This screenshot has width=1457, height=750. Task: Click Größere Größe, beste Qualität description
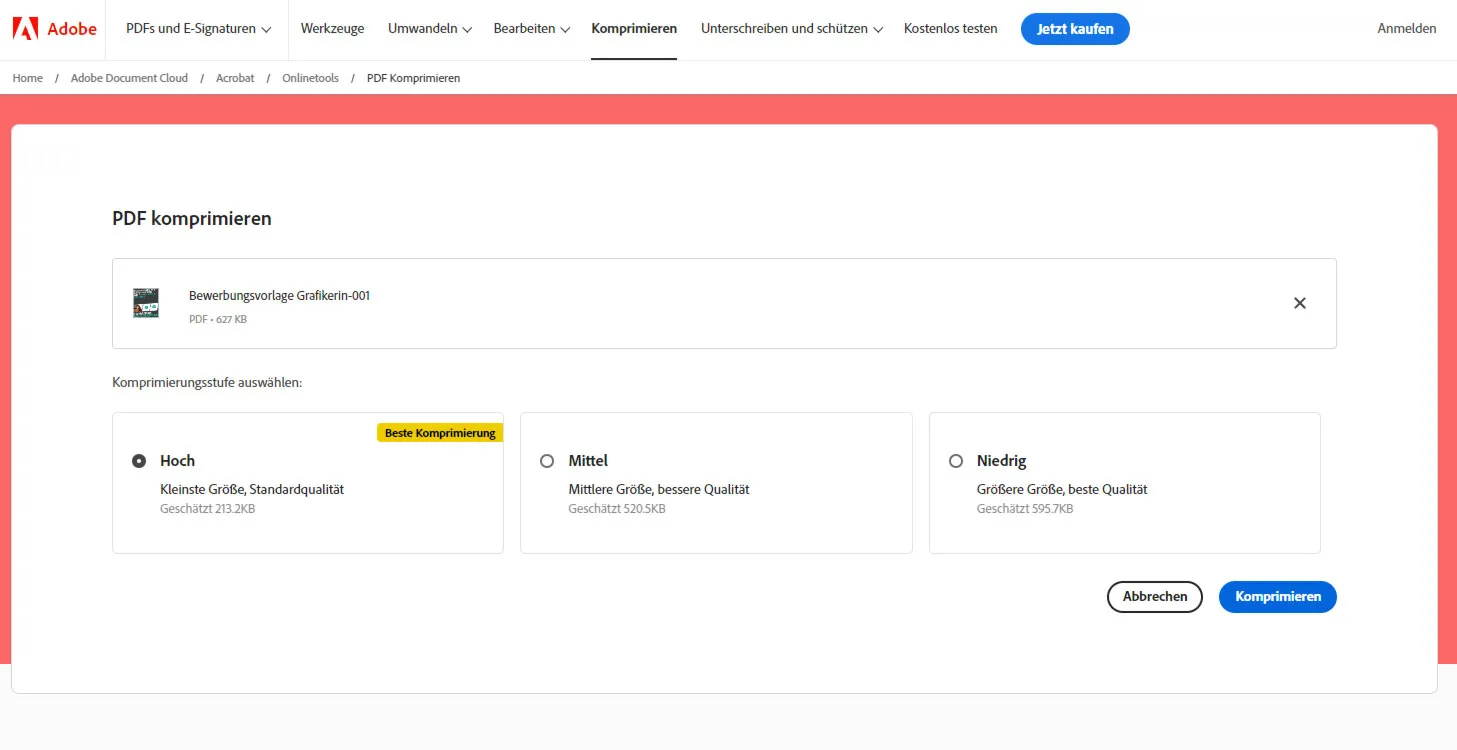coord(1062,490)
